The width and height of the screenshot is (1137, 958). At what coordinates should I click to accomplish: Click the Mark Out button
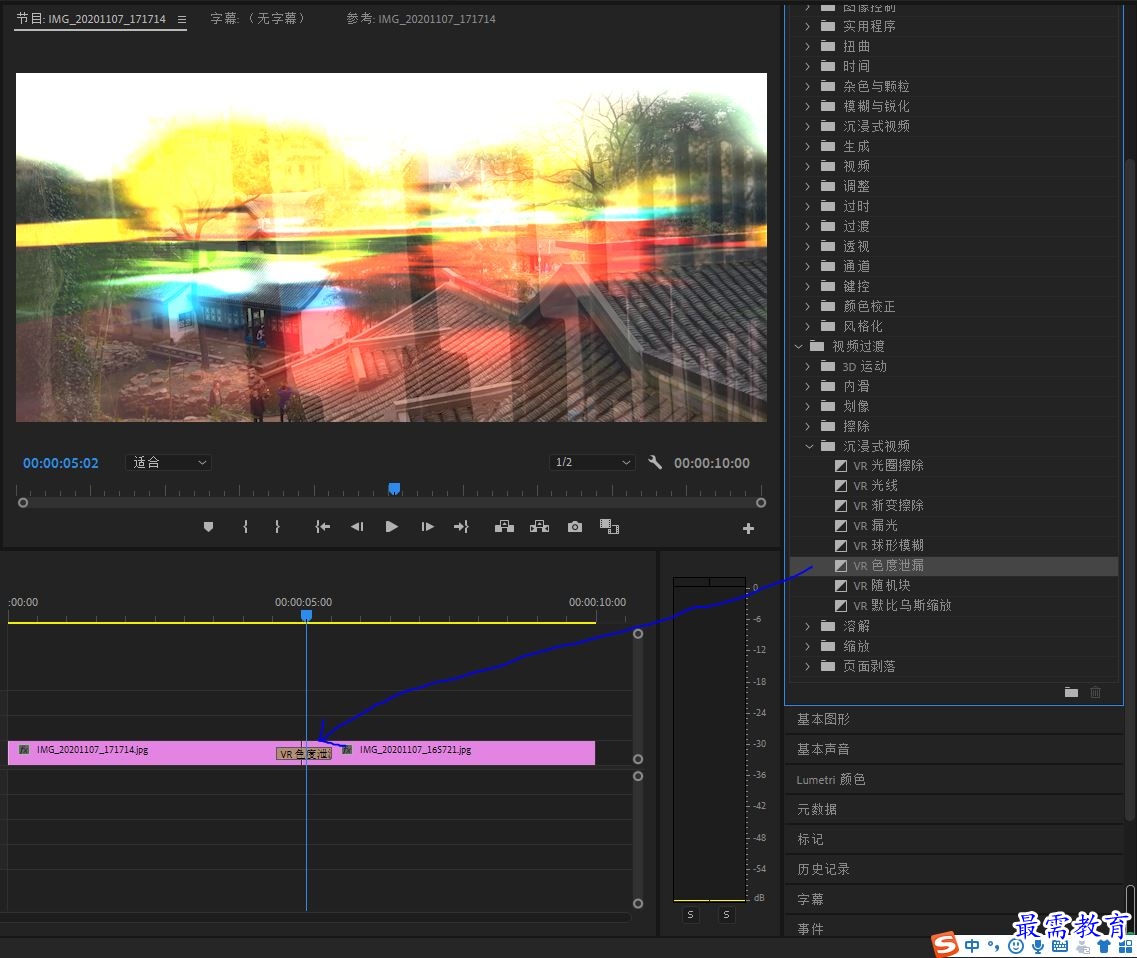[x=277, y=527]
